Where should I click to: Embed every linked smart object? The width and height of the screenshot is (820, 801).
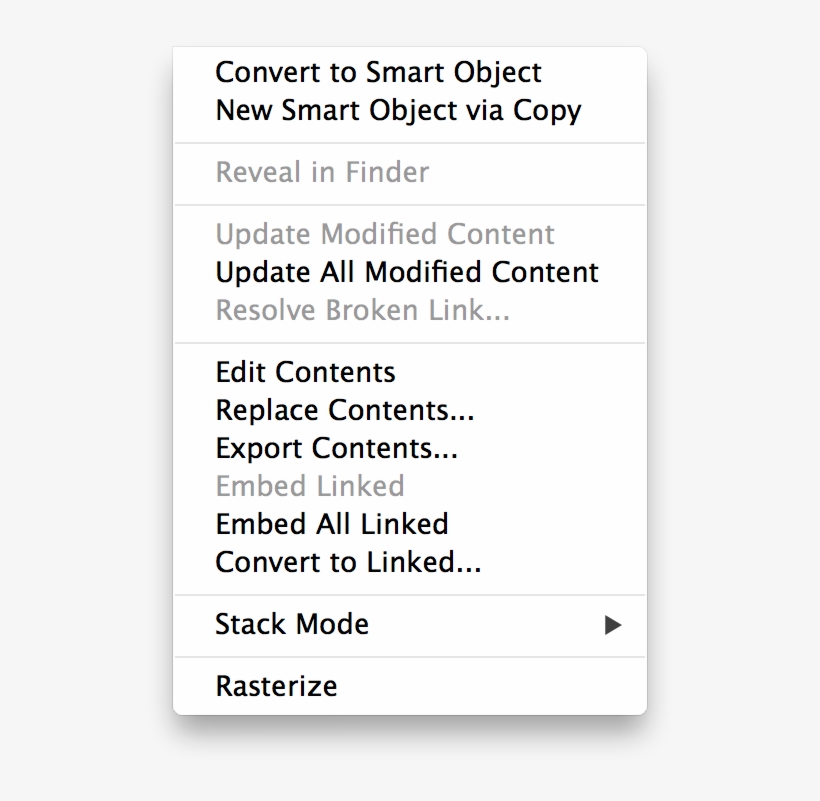click(x=332, y=525)
